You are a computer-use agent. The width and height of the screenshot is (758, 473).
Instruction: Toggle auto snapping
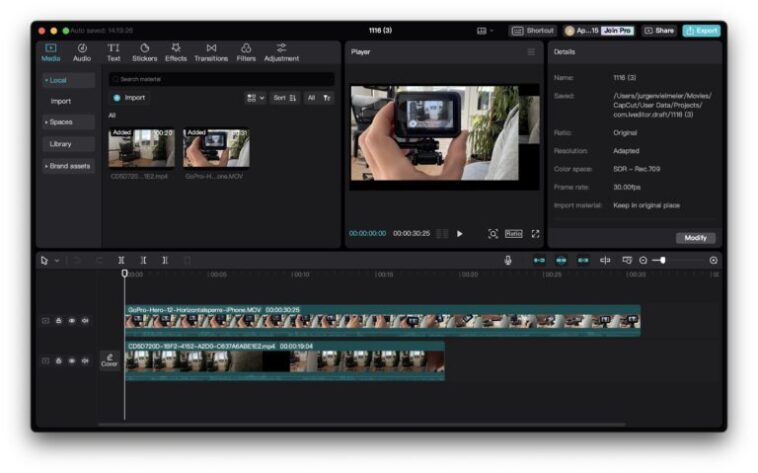pyautogui.click(x=561, y=260)
